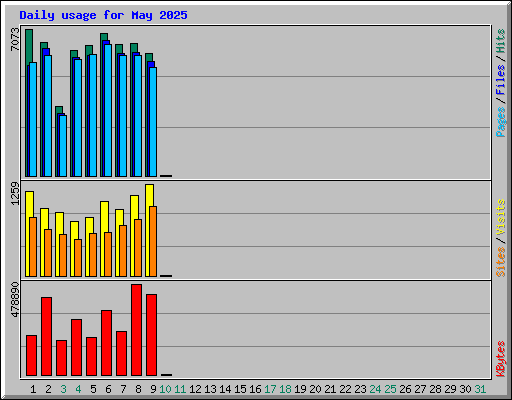Click day label '18' on the x-axis
The height and width of the screenshot is (400, 512).
[x=285, y=389]
